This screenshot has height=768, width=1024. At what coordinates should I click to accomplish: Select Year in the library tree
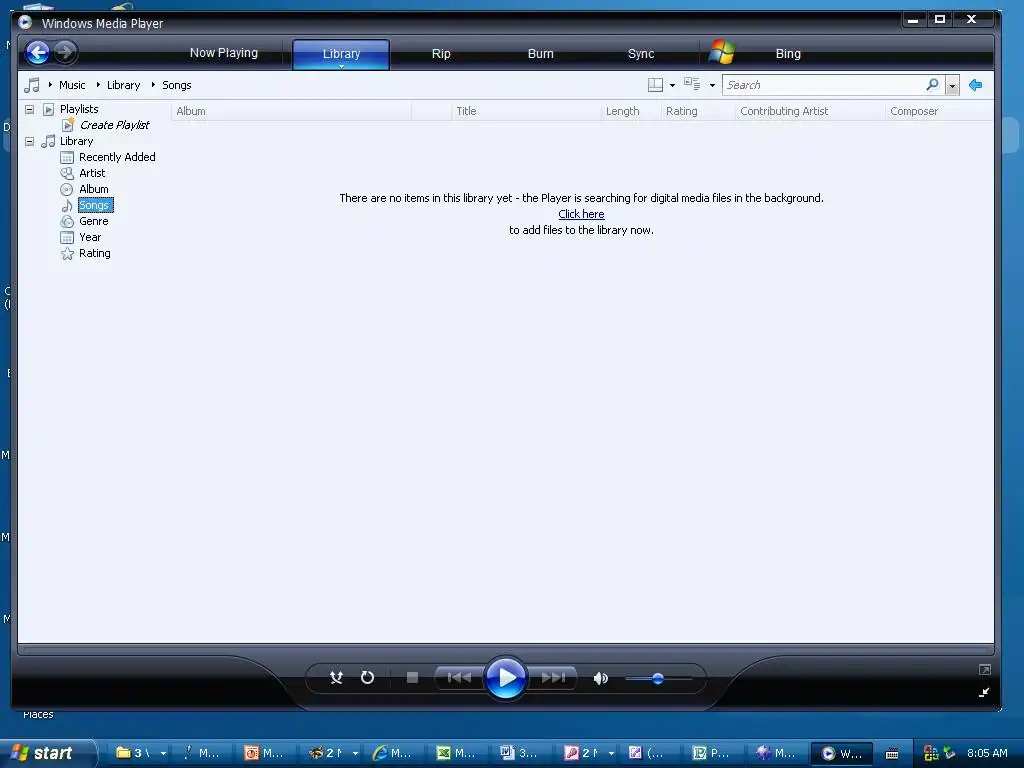click(90, 237)
